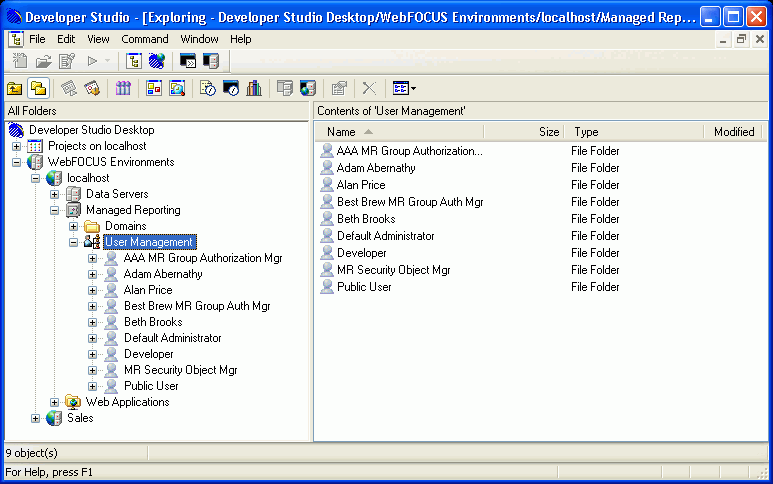Click the colored squares layout icon

tap(154, 89)
